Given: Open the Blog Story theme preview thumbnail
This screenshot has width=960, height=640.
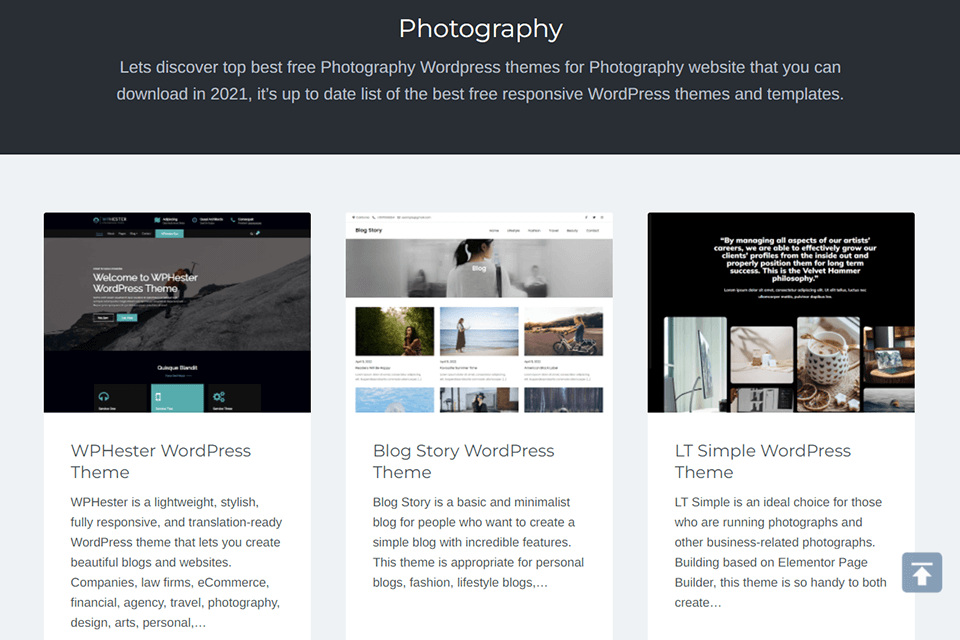Looking at the screenshot, I should pos(479,312).
